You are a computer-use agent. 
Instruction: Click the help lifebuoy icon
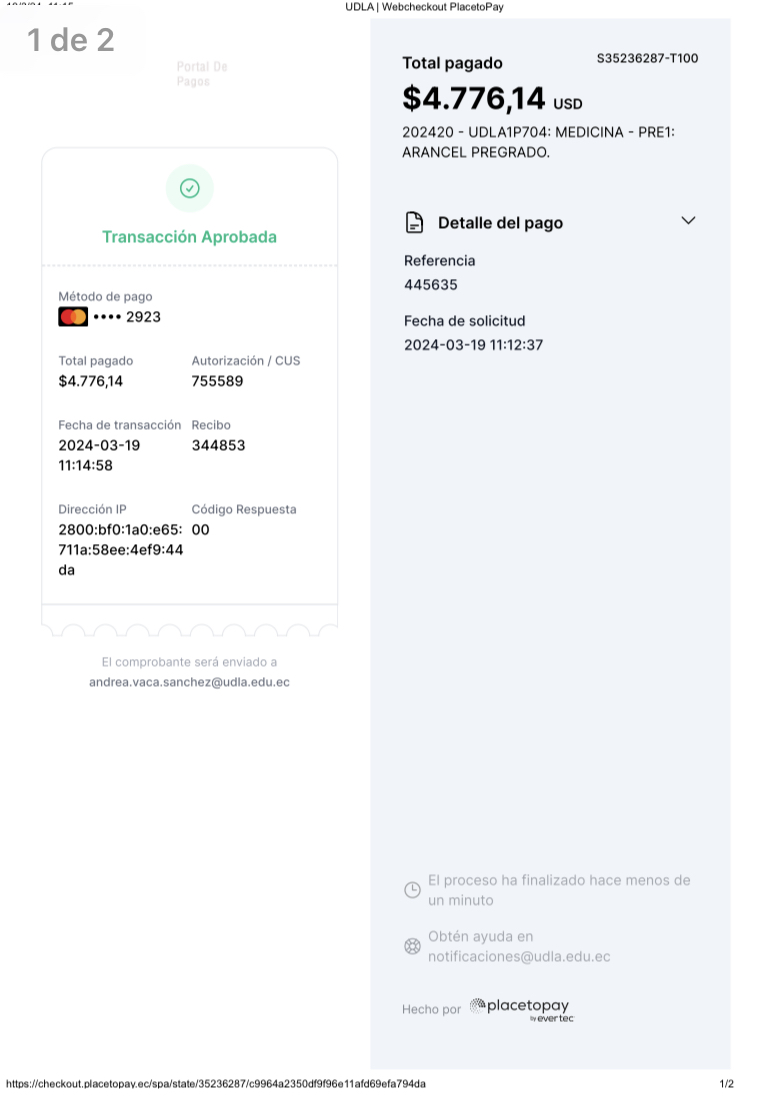412,946
